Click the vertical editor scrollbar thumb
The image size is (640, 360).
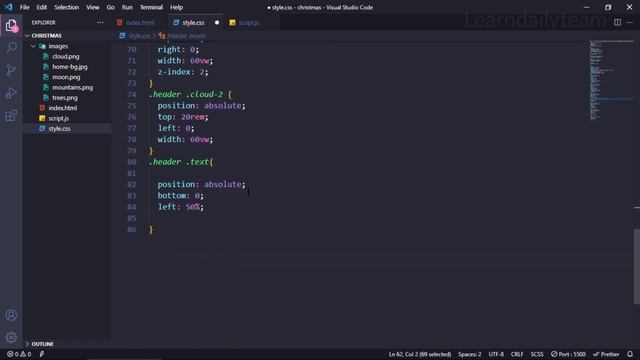coord(636,267)
